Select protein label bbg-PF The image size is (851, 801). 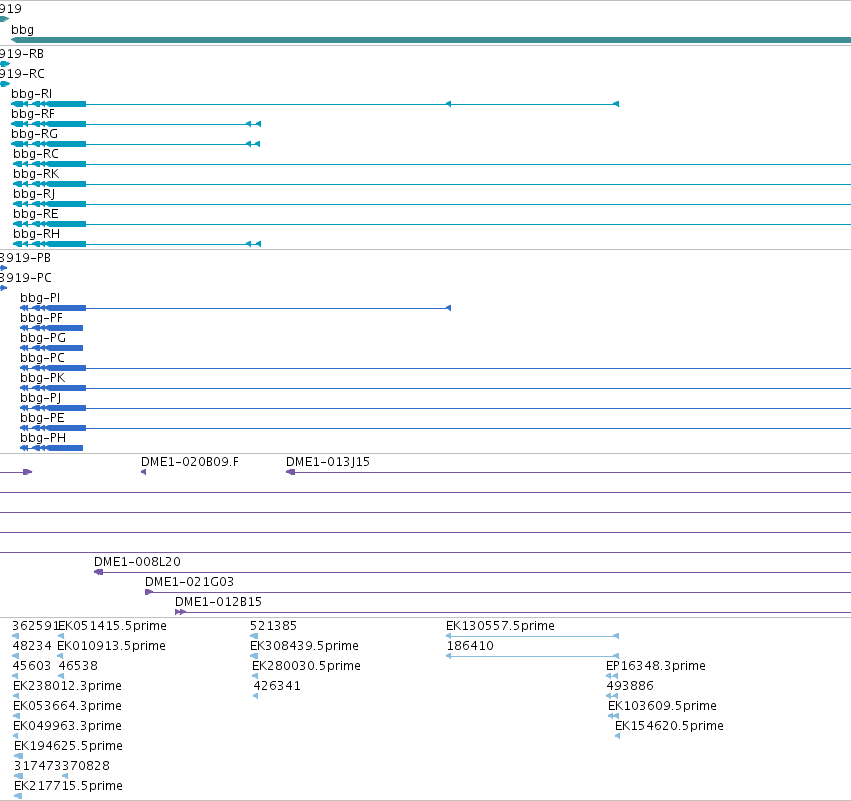[41, 318]
